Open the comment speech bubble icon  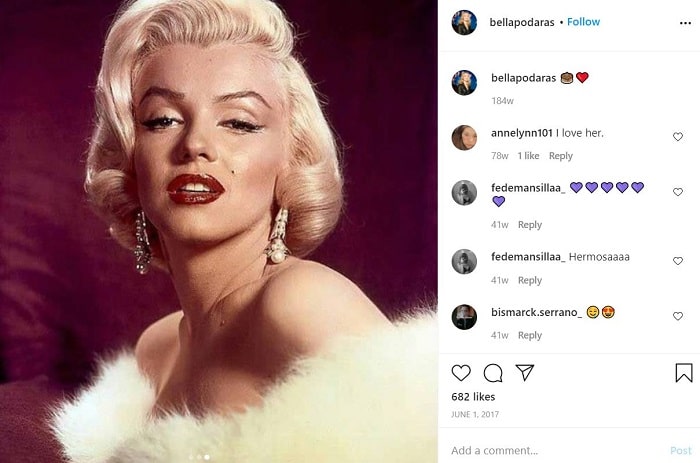pyautogui.click(x=493, y=373)
